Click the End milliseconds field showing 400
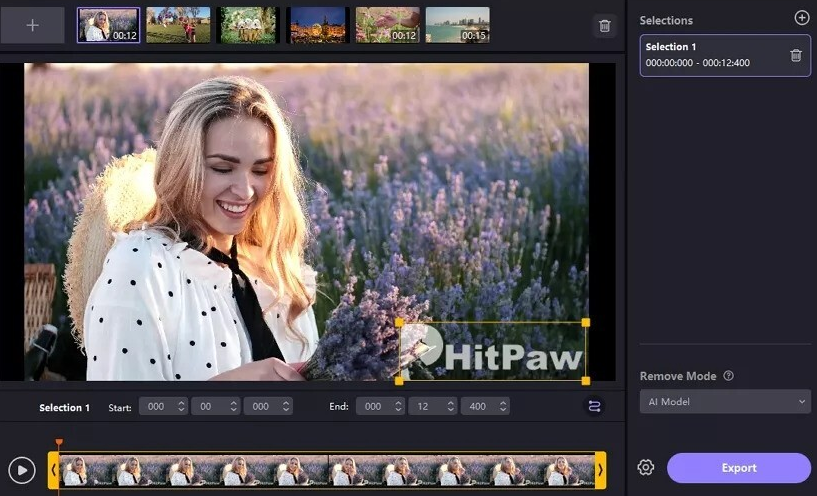Image resolution: width=817 pixels, height=496 pixels. coord(485,406)
